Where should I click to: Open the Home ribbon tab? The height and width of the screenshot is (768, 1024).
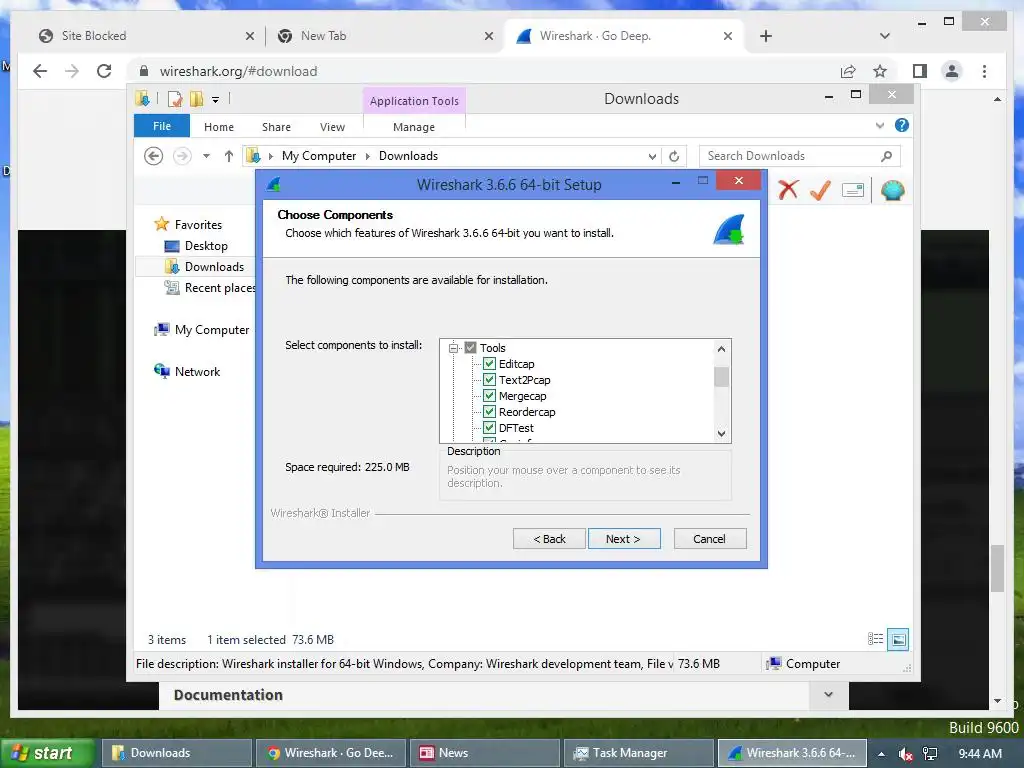219,127
